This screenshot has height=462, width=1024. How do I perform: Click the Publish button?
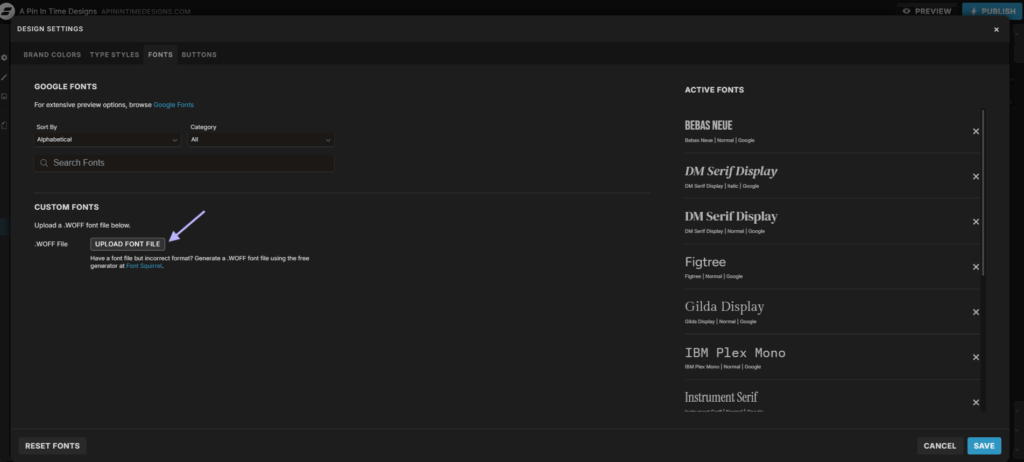coord(993,11)
